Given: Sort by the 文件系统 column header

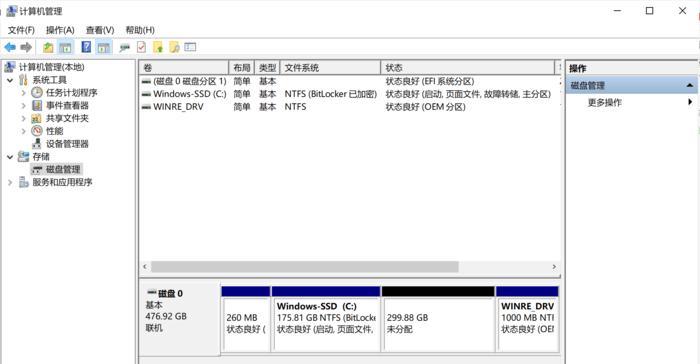Looking at the screenshot, I should coord(330,68).
